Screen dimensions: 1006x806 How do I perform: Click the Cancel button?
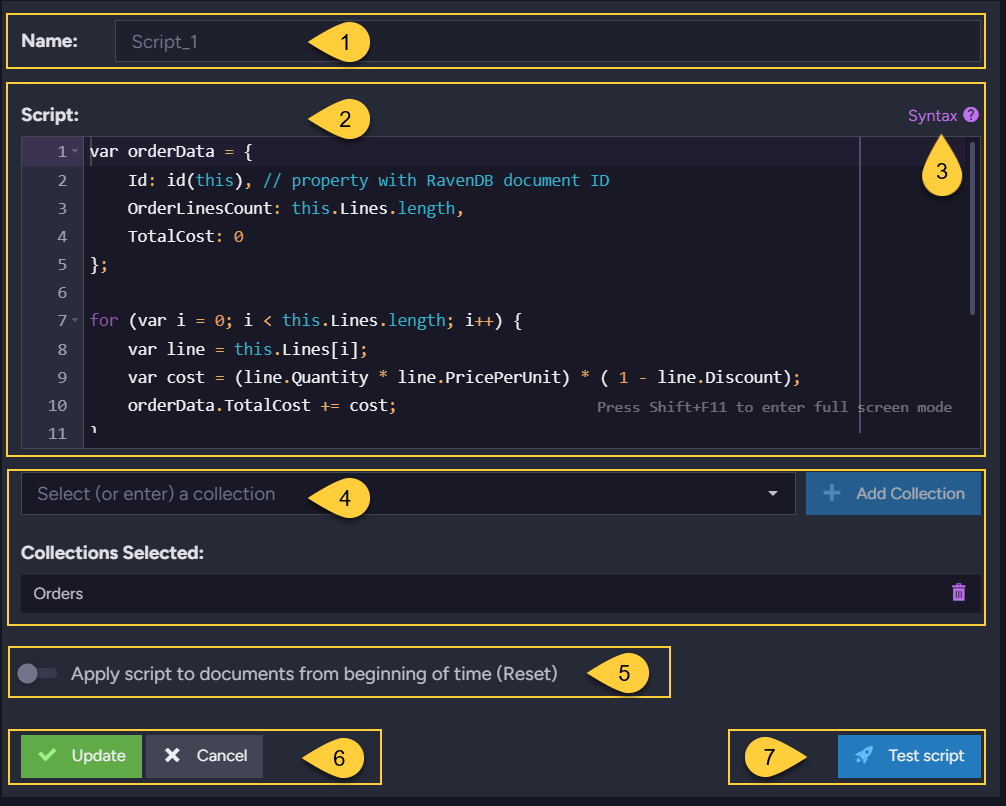(x=205, y=756)
